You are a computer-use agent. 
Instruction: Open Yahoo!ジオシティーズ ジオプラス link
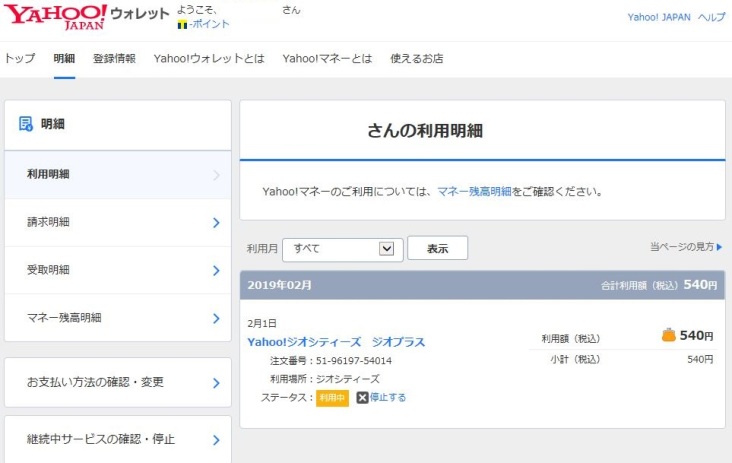(336, 342)
